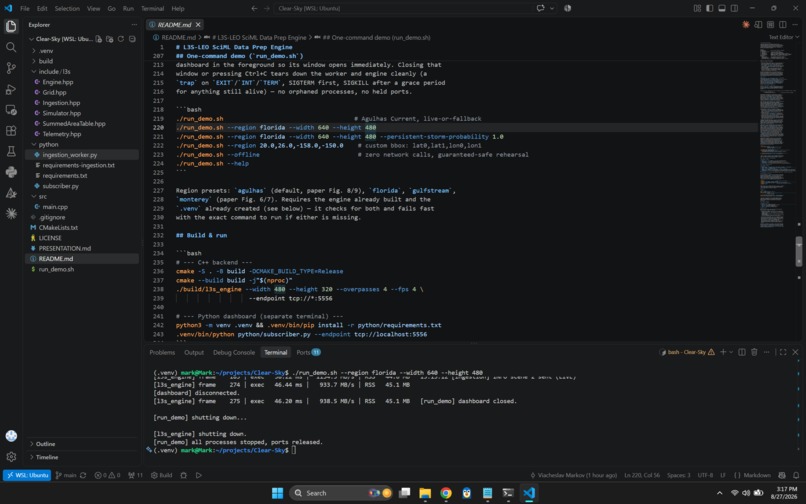This screenshot has width=806, height=504.
Task: Open the Terminal menu
Action: (152, 8)
